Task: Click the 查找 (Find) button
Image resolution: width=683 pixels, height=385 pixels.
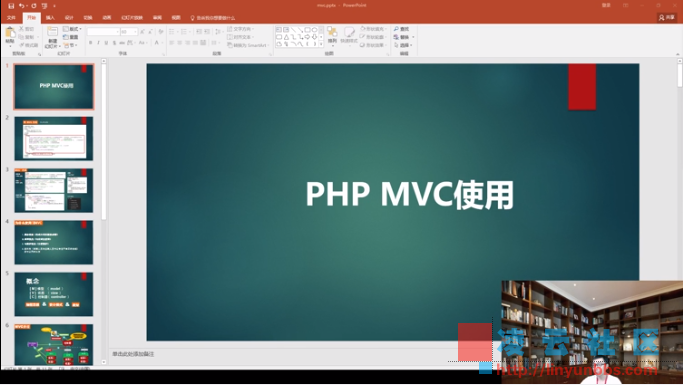Action: (x=402, y=29)
